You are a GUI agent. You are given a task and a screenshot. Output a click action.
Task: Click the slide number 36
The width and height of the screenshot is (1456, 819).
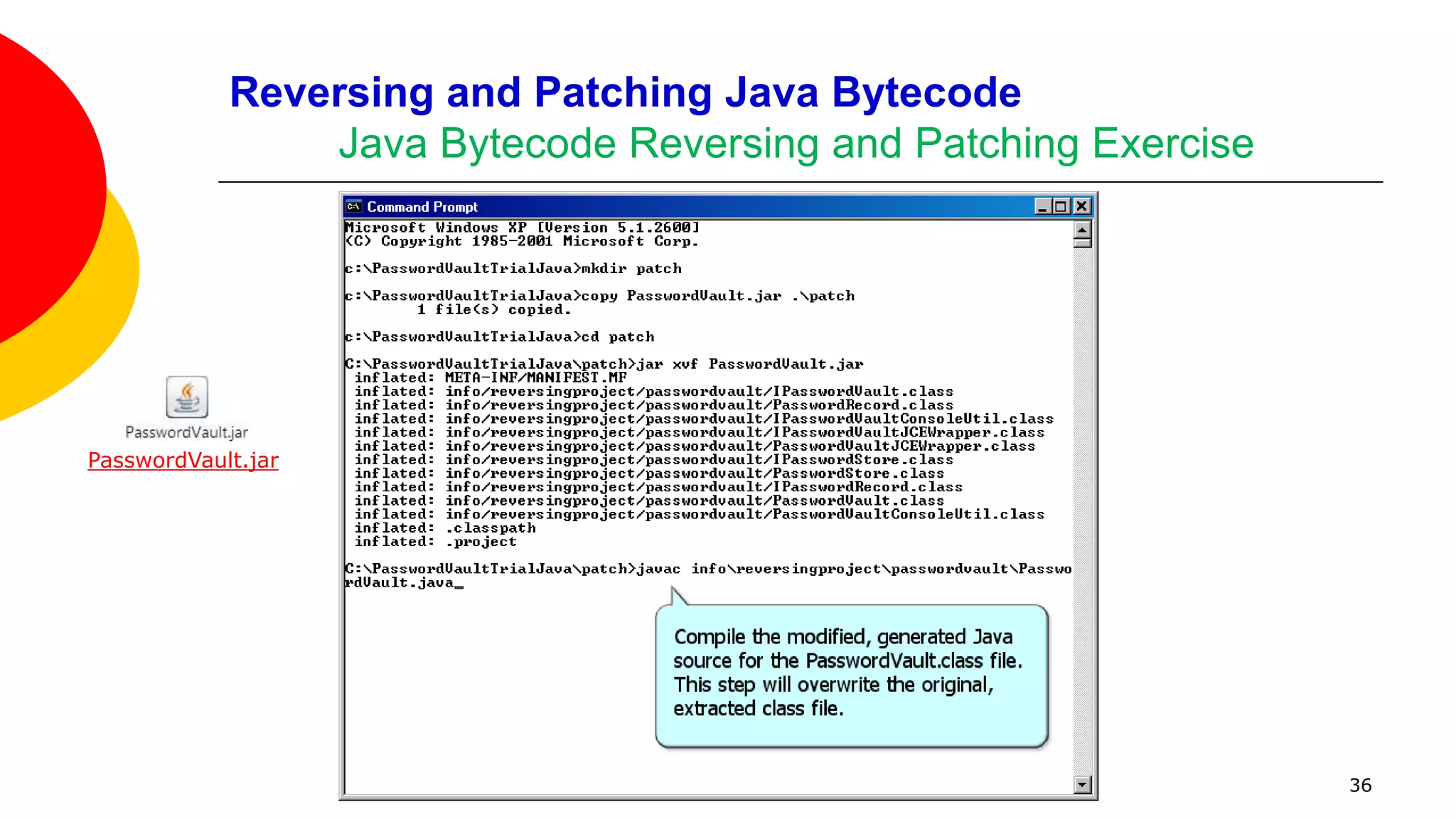[x=1360, y=785]
